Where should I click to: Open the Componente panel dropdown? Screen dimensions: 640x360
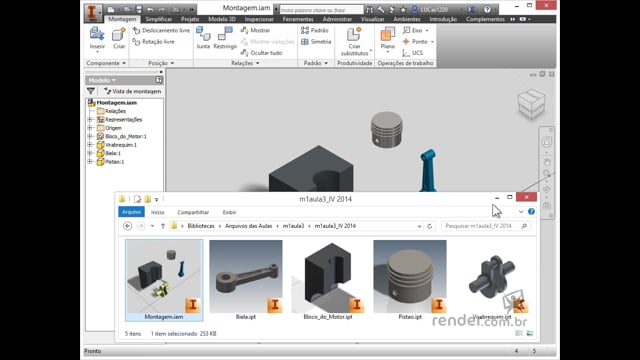(106, 63)
